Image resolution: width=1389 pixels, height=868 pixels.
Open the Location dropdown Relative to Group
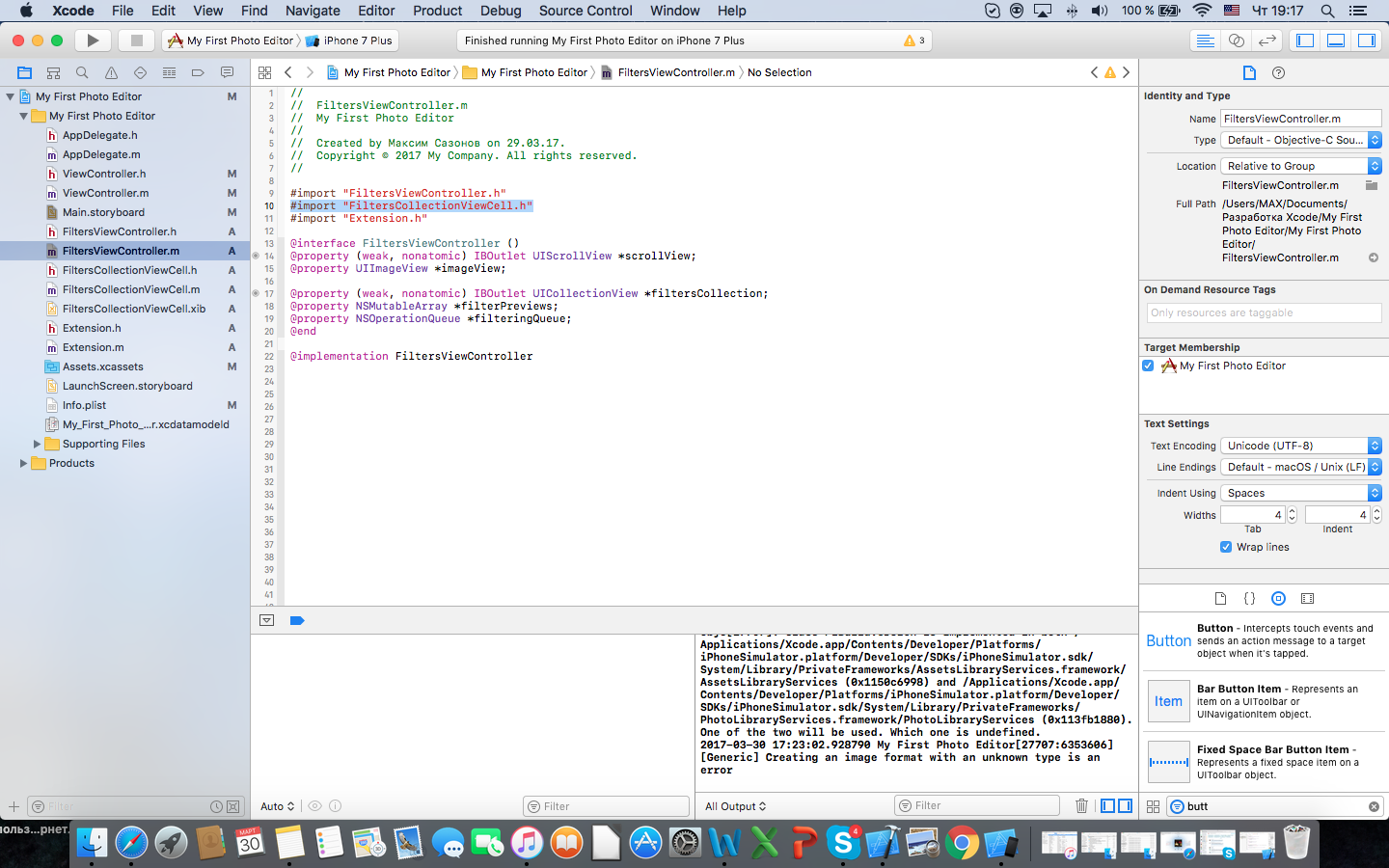pos(1301,166)
